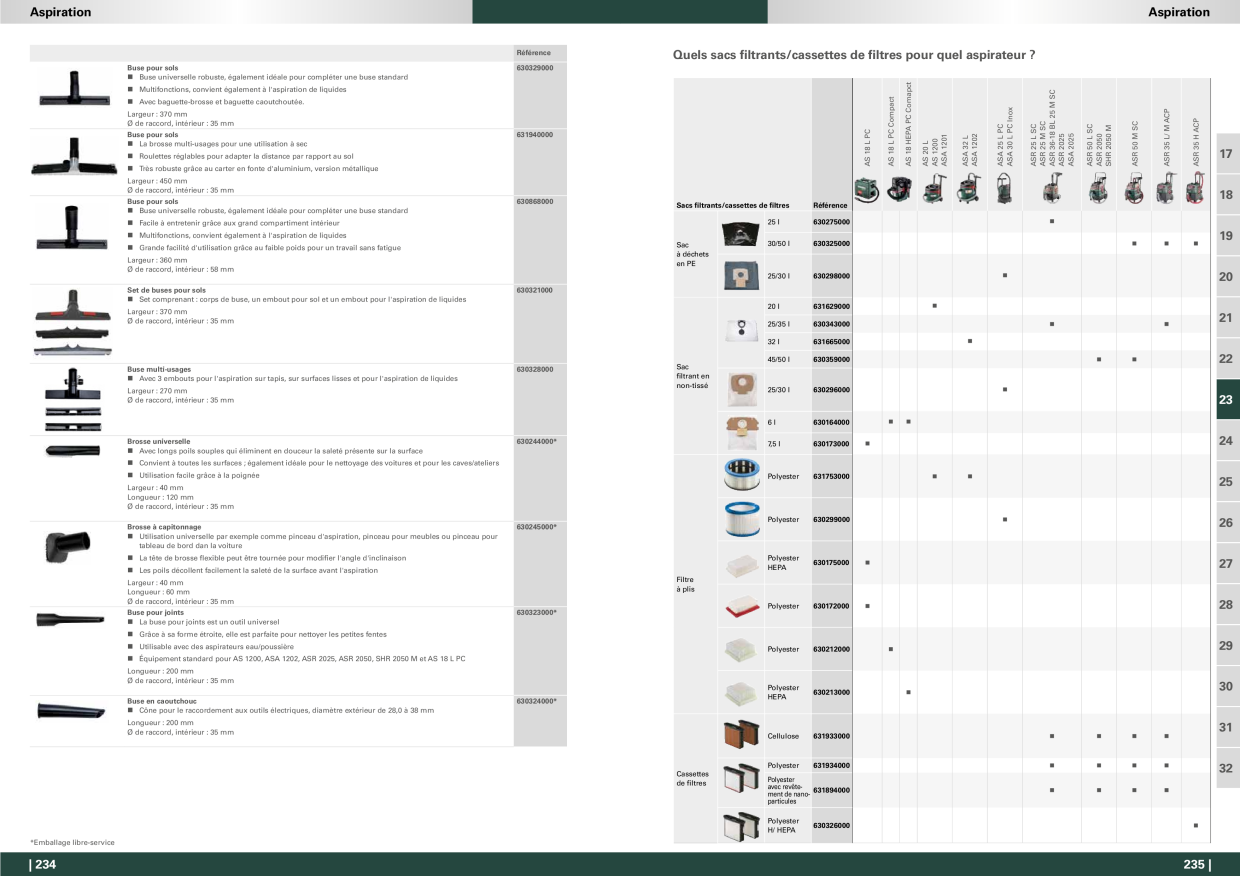Click the AS 20 L vacuum image

(934, 188)
